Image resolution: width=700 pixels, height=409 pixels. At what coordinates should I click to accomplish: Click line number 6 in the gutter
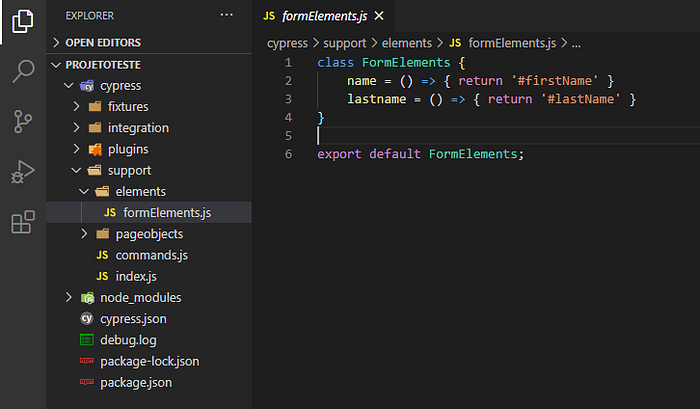[x=288, y=154]
